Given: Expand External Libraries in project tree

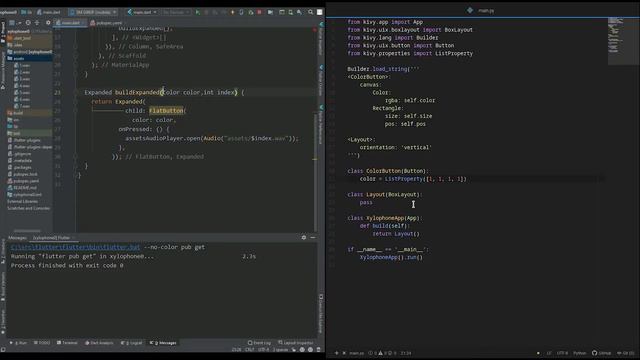Looking at the screenshot, I should [22, 201].
